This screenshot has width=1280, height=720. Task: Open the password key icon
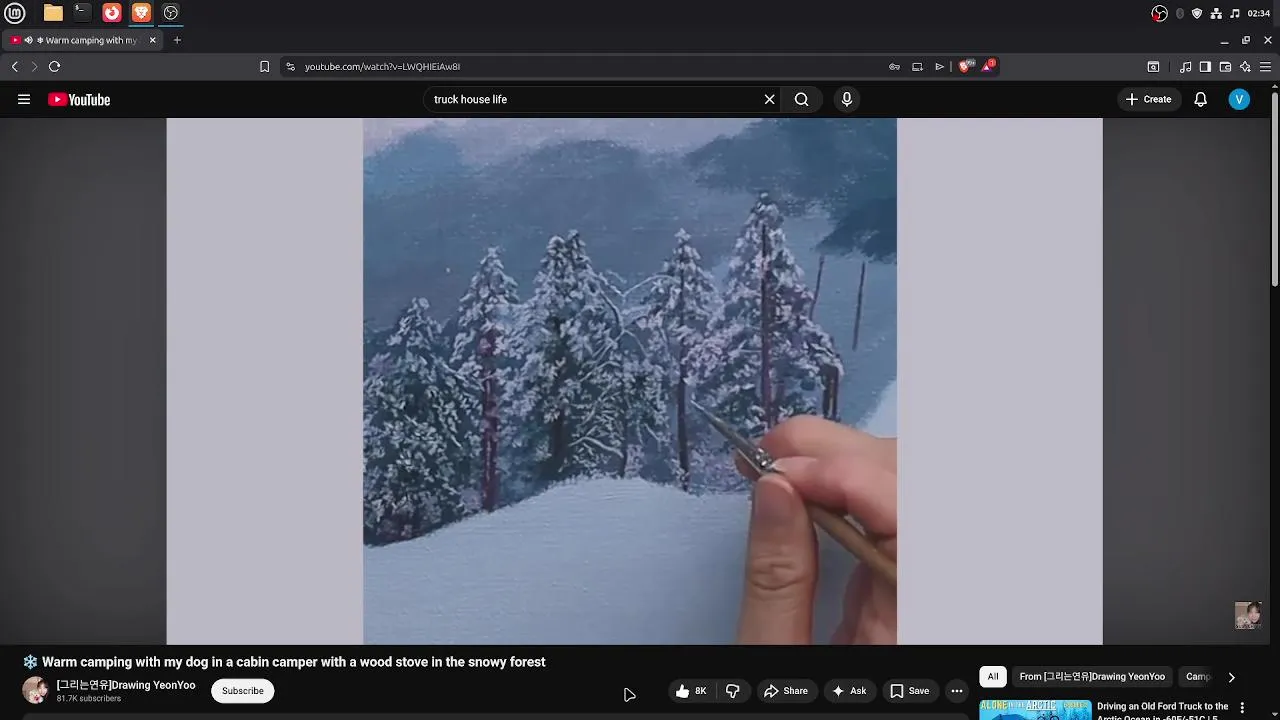[894, 66]
